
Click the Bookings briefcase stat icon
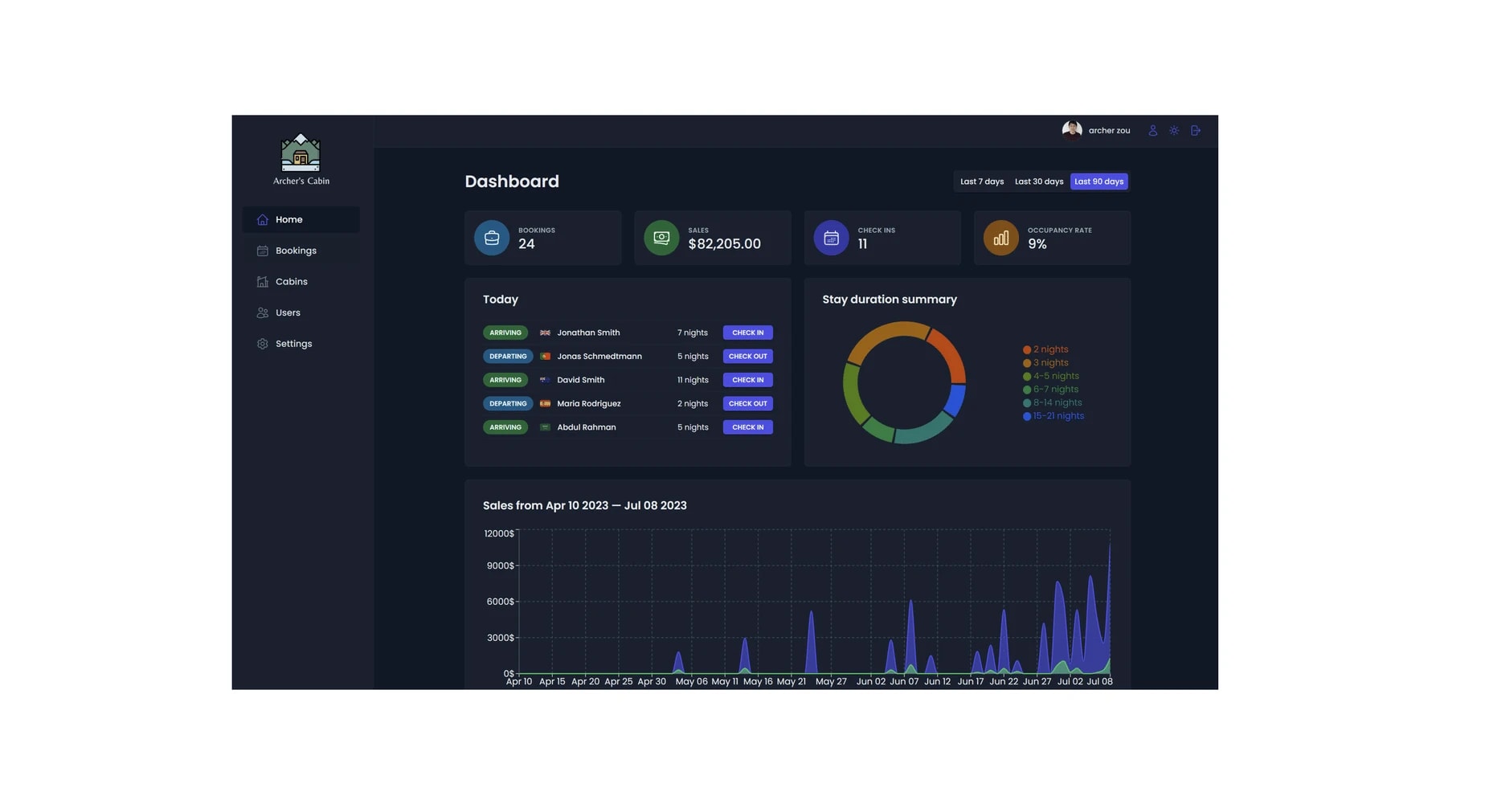tap(492, 238)
